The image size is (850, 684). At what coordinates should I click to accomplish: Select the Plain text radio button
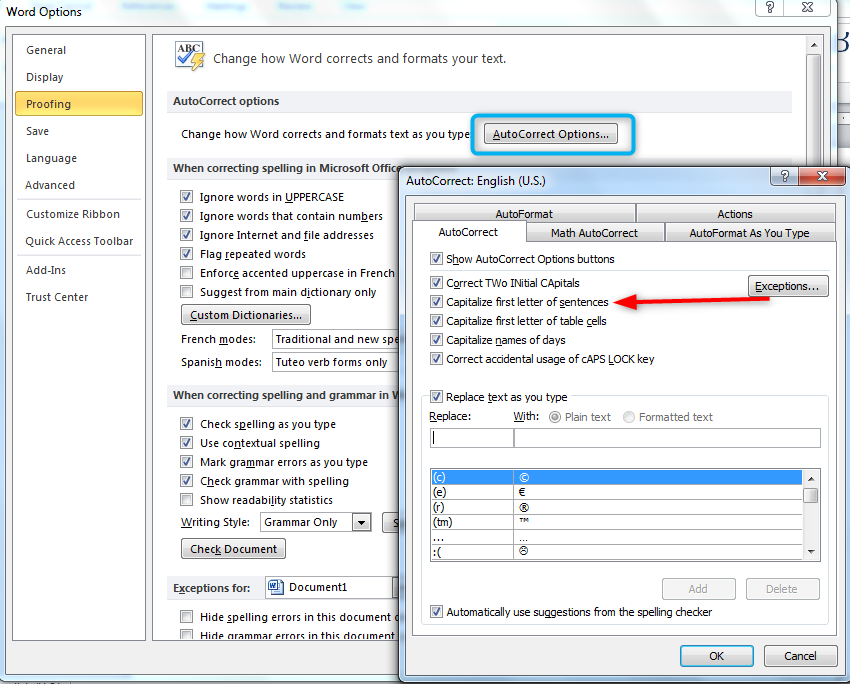[x=555, y=417]
